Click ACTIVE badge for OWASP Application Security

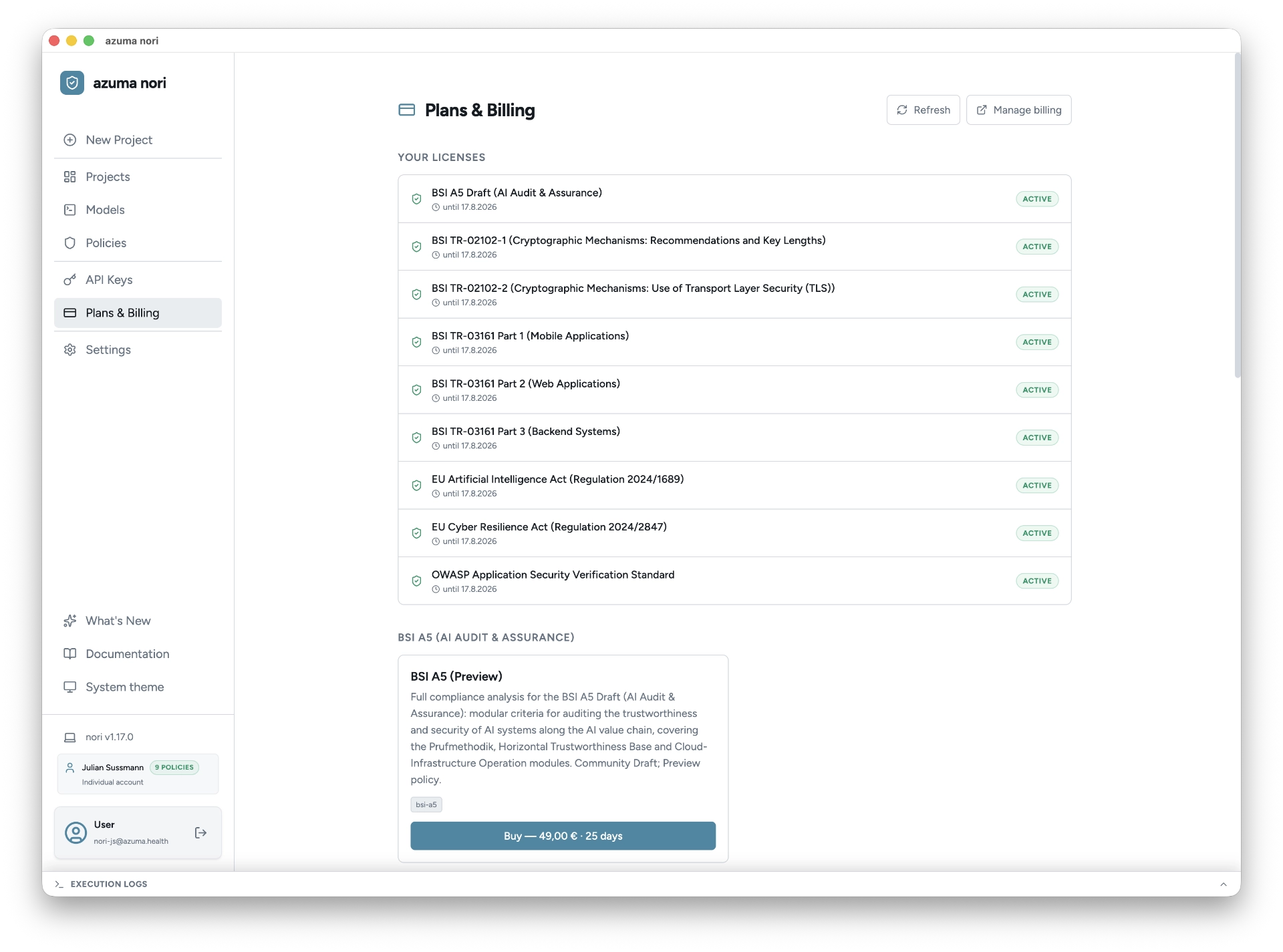[1037, 581]
